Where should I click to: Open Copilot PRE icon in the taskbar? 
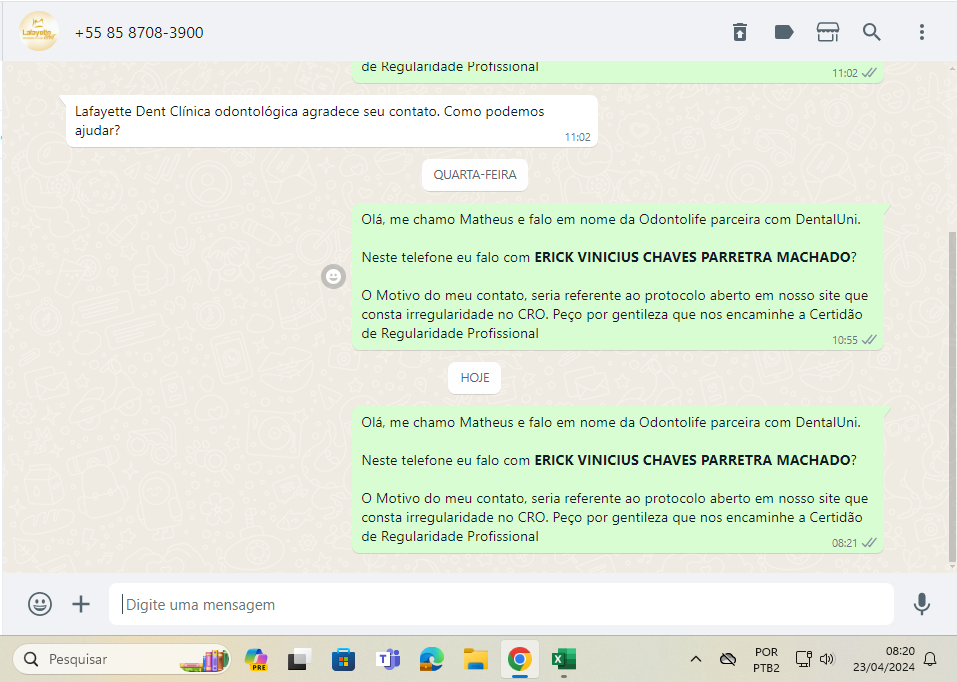(256, 659)
